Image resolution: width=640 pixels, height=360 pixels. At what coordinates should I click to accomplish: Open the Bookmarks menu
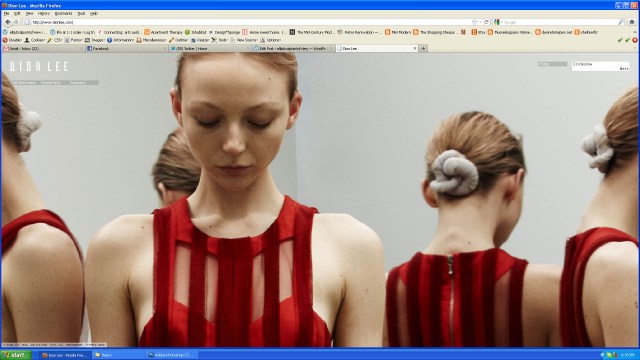[x=63, y=13]
